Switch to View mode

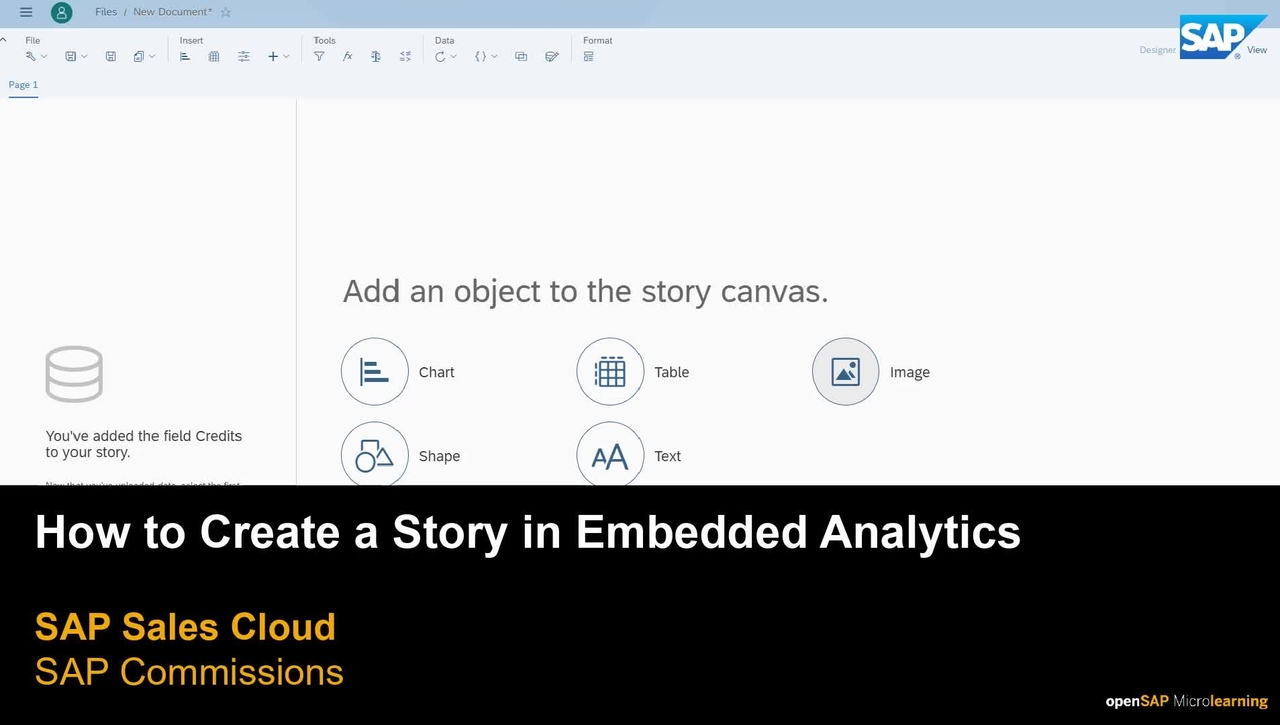(1257, 49)
